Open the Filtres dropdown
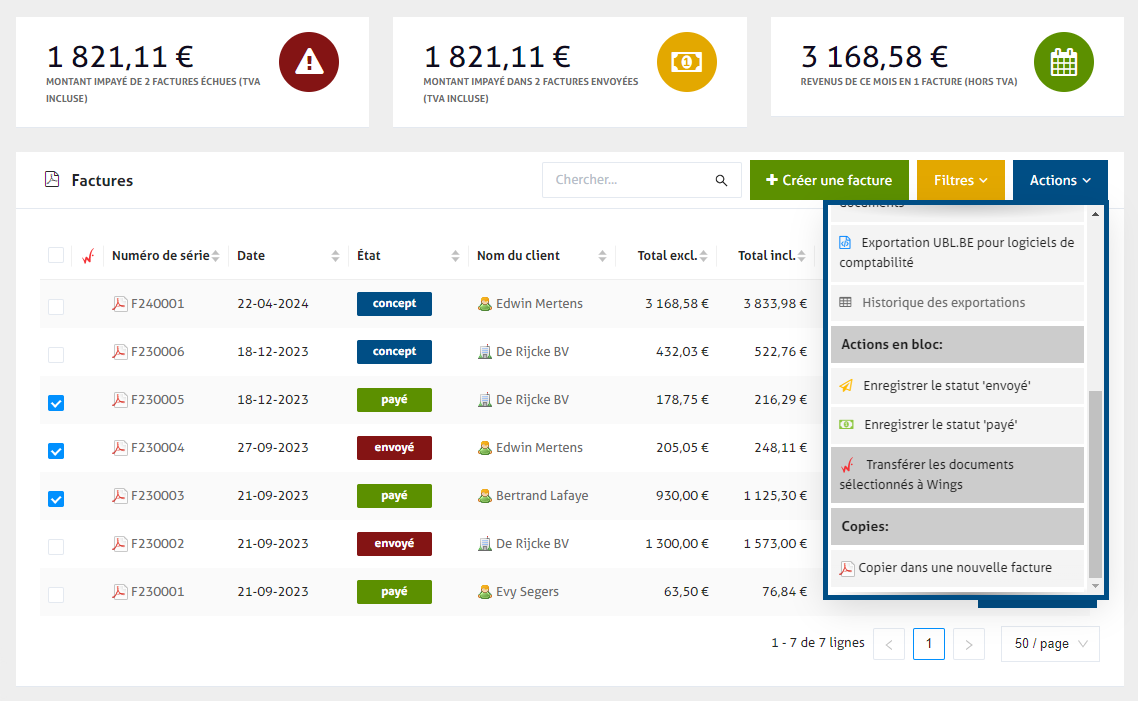 (960, 180)
